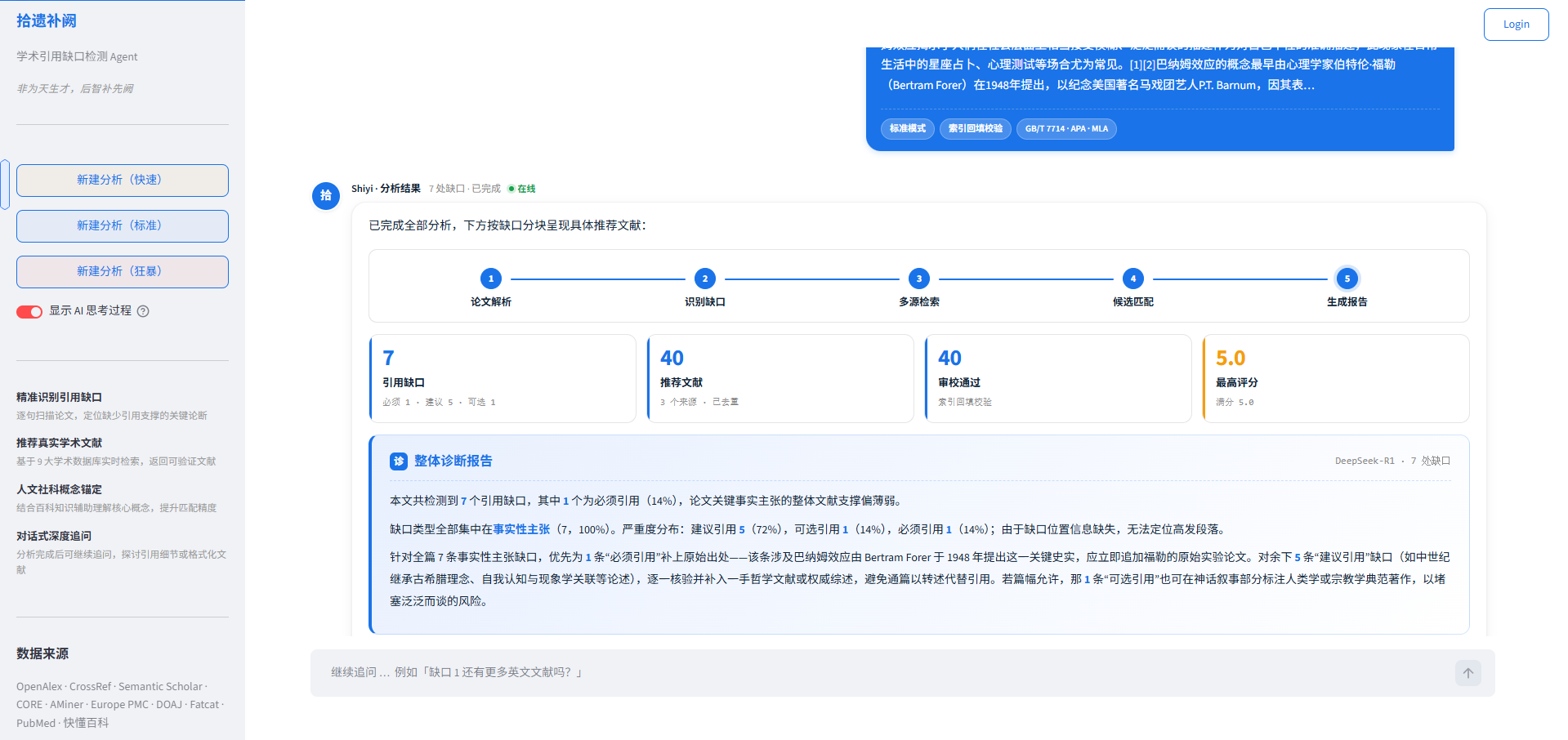Click the Shiyi · 分析结果 header
1568x740 pixels.
pos(386,189)
